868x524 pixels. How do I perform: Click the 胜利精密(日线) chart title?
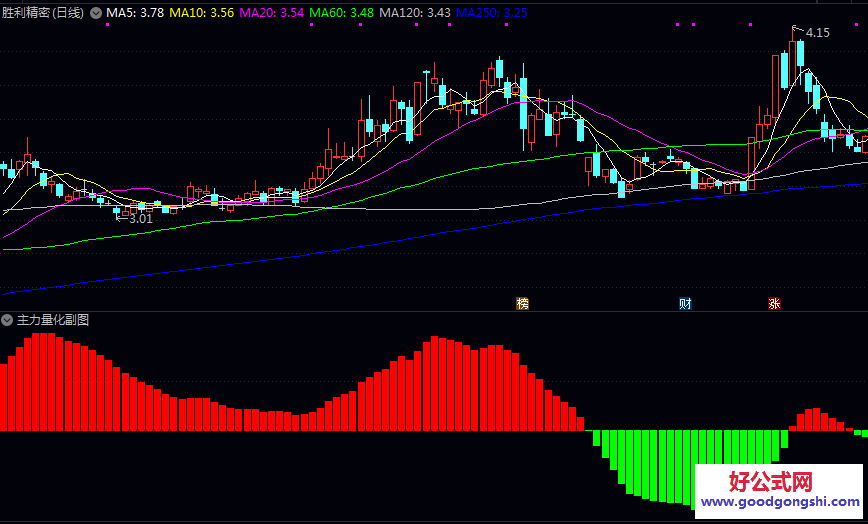pos(43,13)
